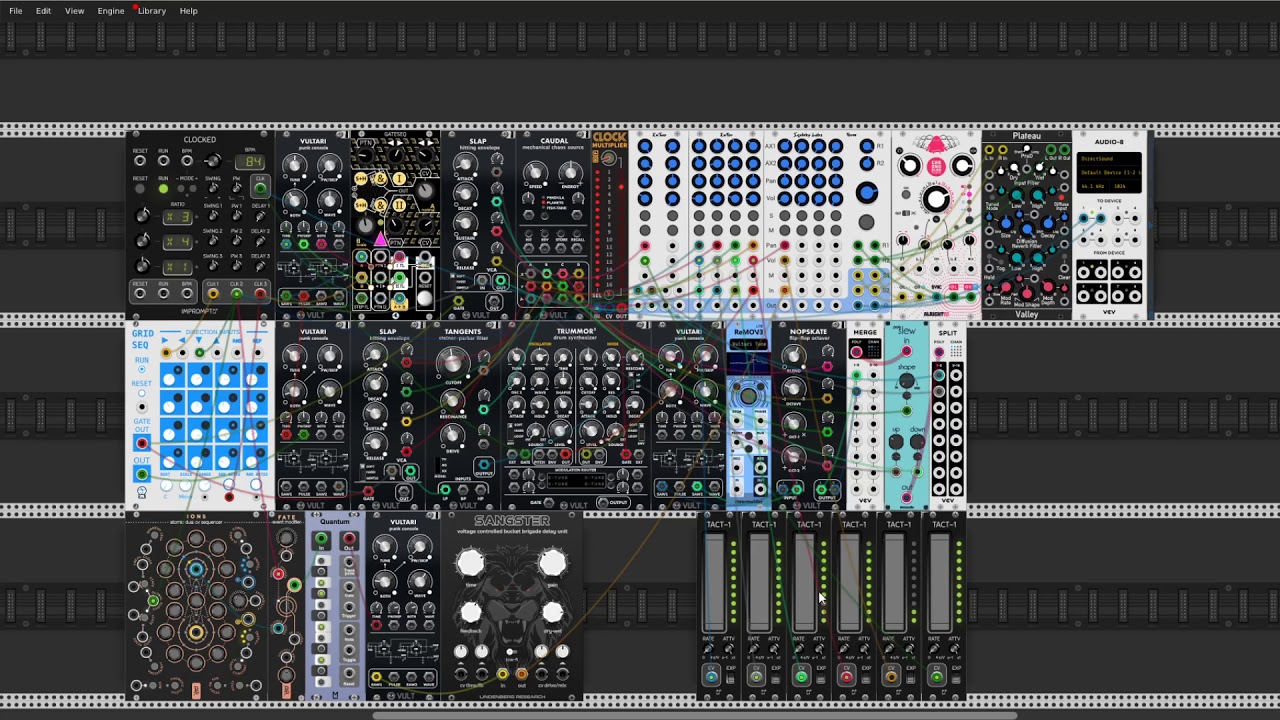Open the File menu
This screenshot has width=1280, height=720.
tap(16, 11)
